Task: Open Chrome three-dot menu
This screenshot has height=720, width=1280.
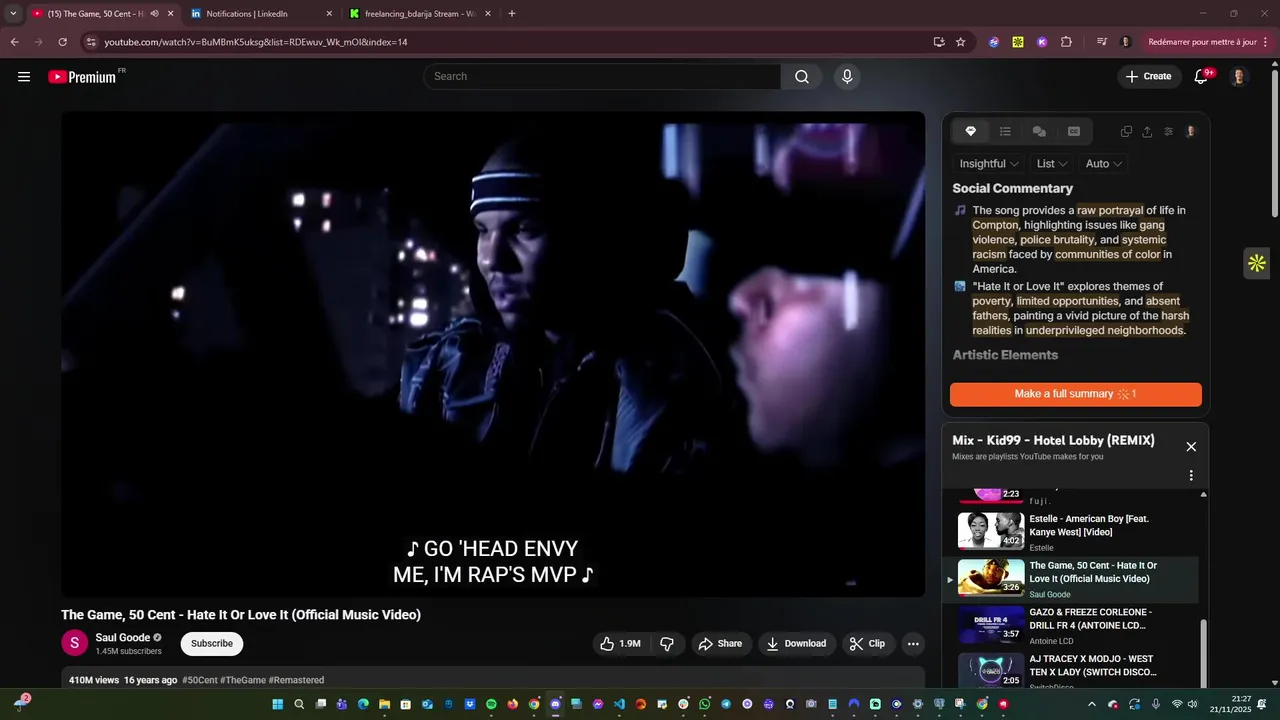Action: [x=1268, y=42]
